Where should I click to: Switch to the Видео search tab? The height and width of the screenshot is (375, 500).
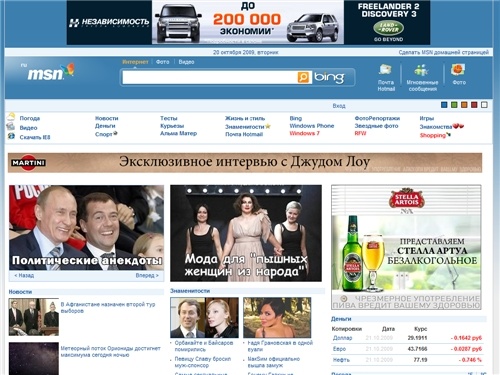pyautogui.click(x=186, y=62)
